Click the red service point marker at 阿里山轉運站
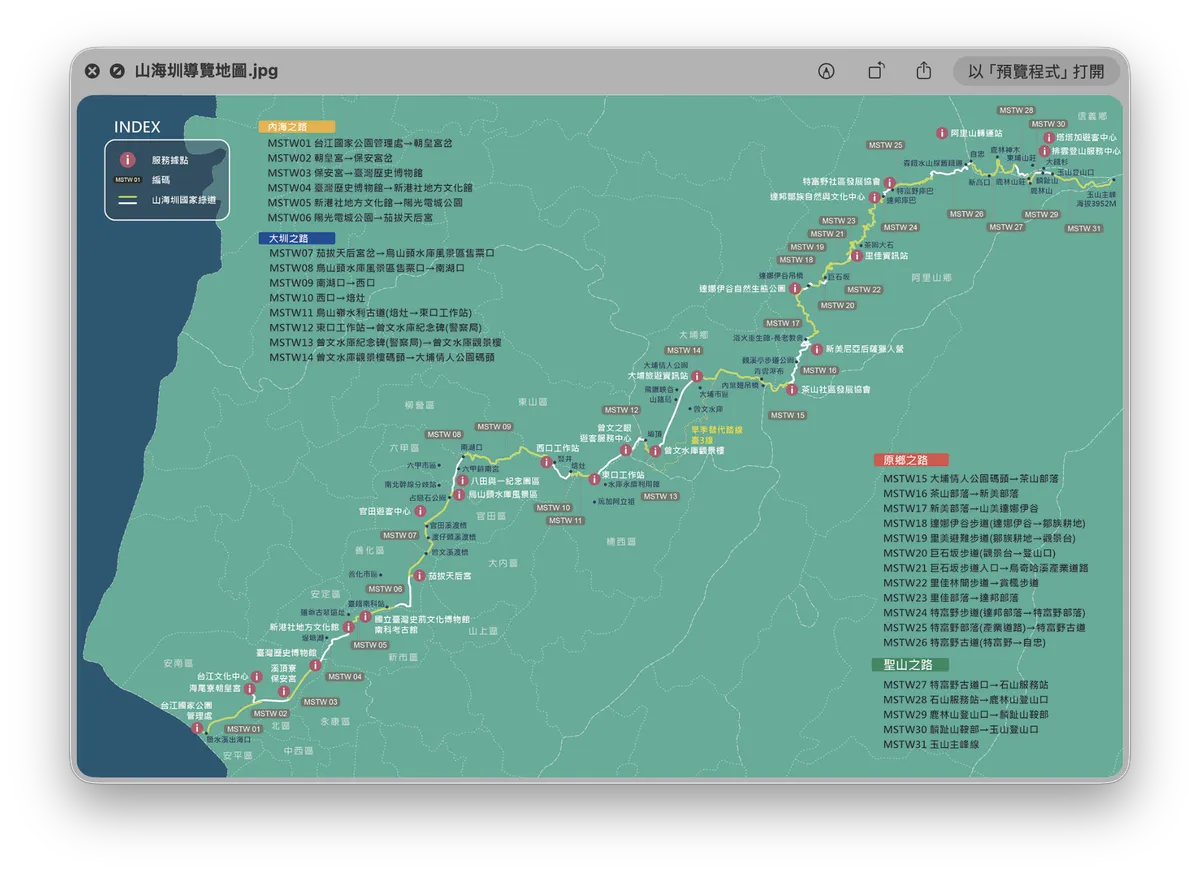Screen dimensions: 1200x876 [942, 132]
